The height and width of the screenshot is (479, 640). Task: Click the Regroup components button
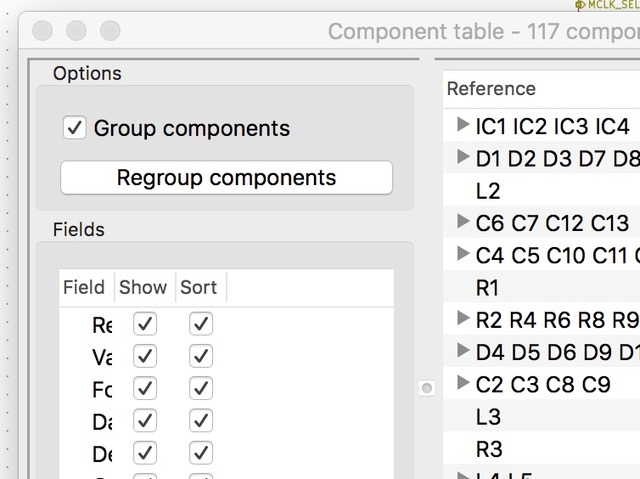[226, 178]
